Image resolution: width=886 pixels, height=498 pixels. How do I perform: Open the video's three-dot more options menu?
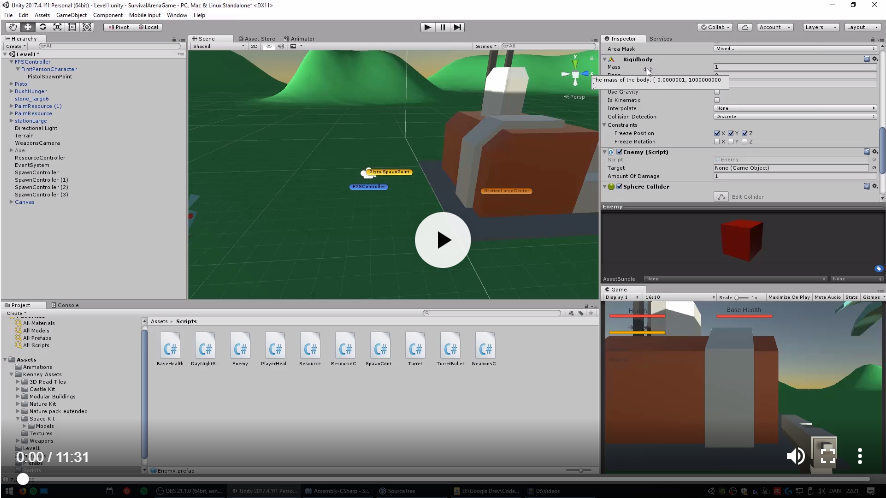860,456
